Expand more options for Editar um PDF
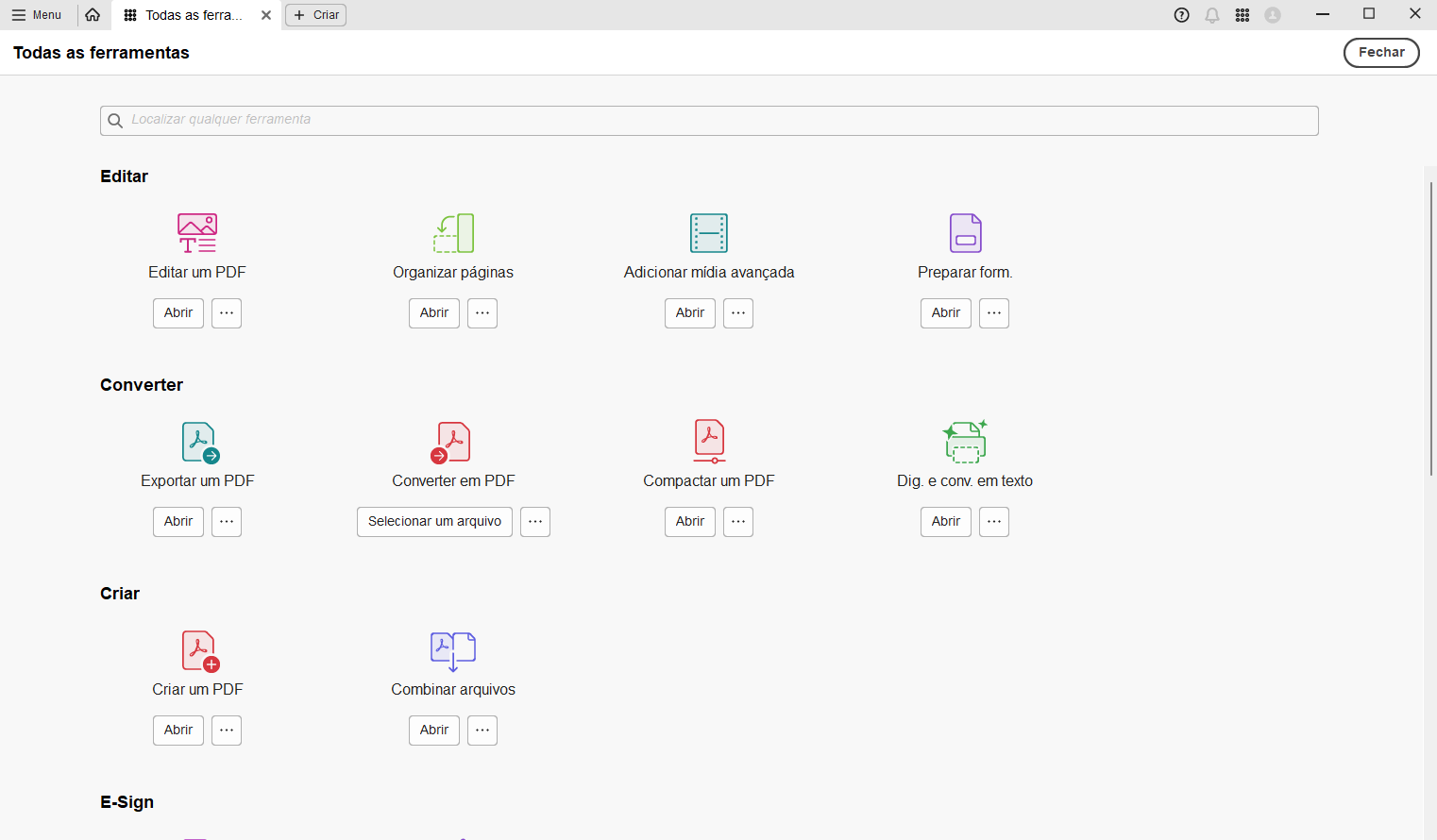1437x840 pixels. tap(227, 313)
